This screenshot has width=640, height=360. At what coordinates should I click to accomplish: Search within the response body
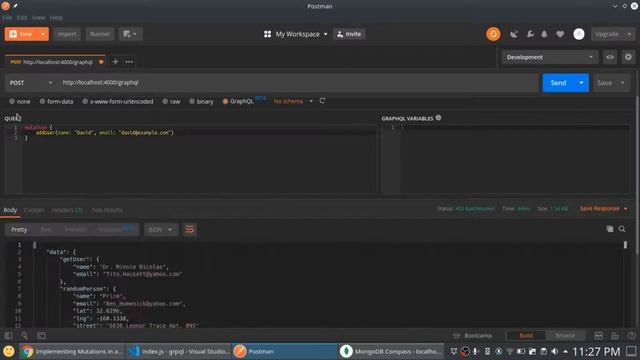(622, 229)
